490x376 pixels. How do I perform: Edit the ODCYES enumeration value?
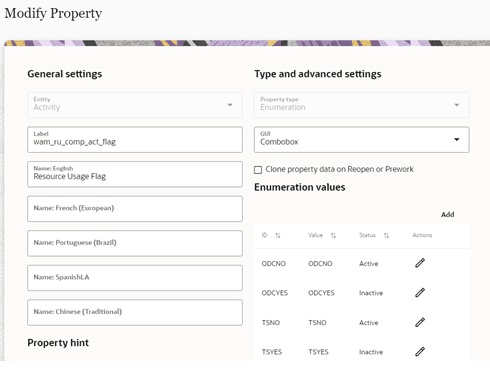click(420, 293)
